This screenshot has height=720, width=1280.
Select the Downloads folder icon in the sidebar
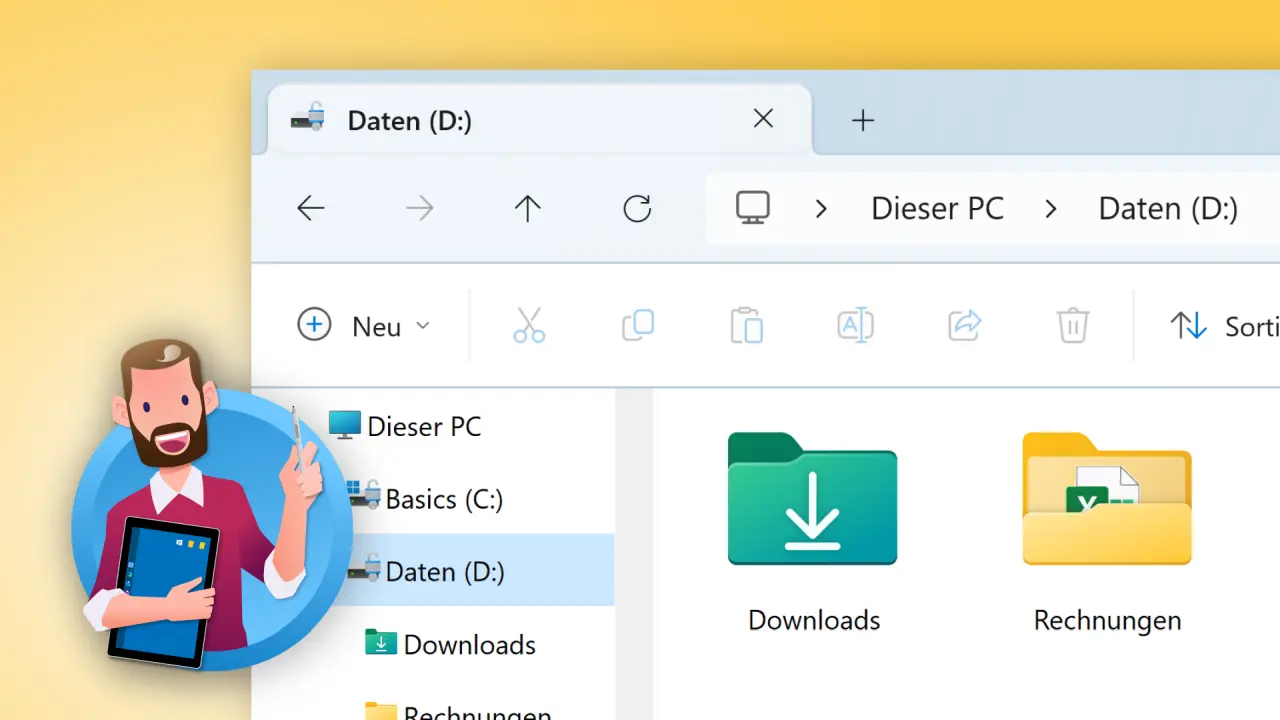381,644
